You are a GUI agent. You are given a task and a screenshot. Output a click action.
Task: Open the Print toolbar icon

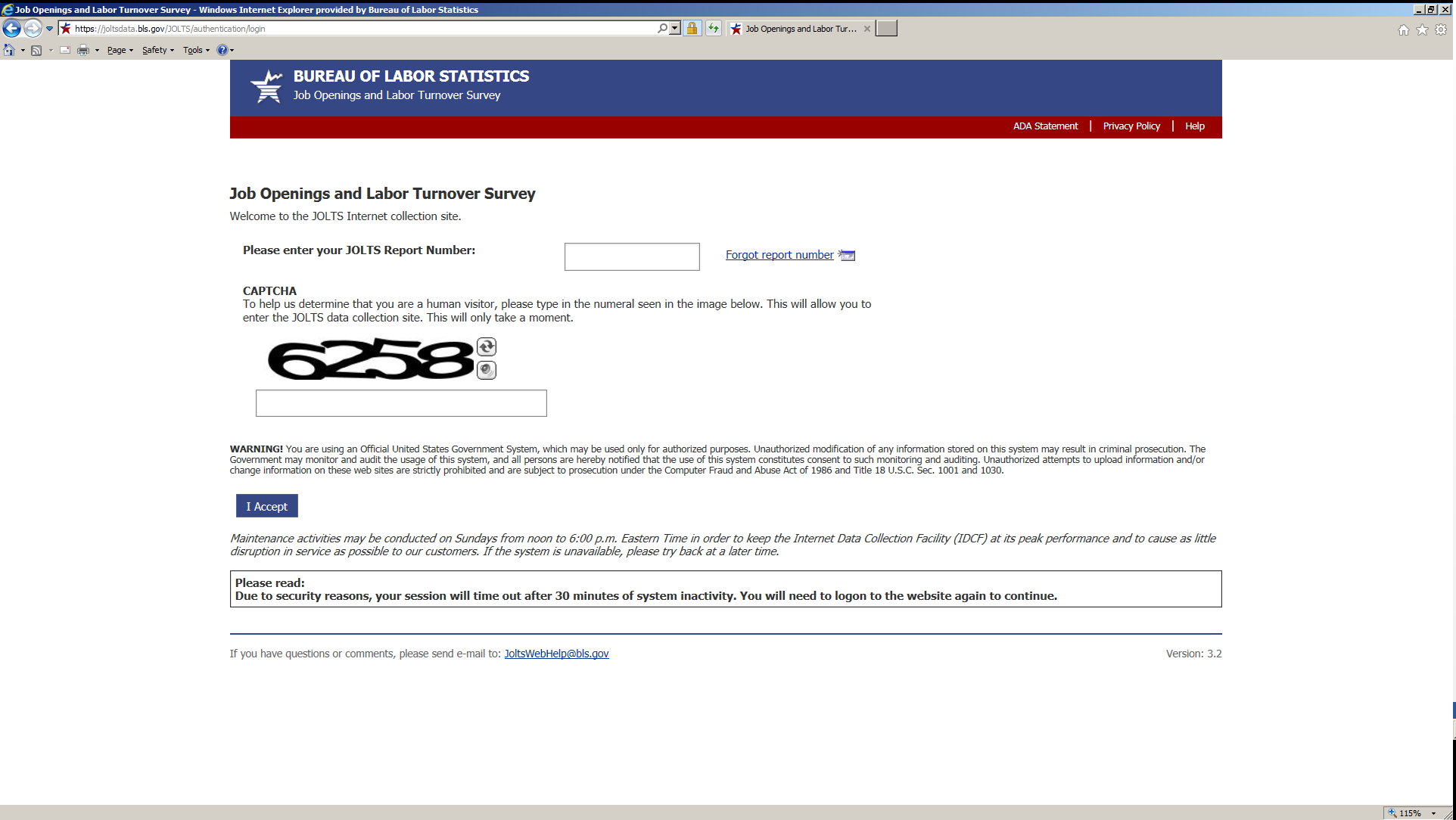83,50
